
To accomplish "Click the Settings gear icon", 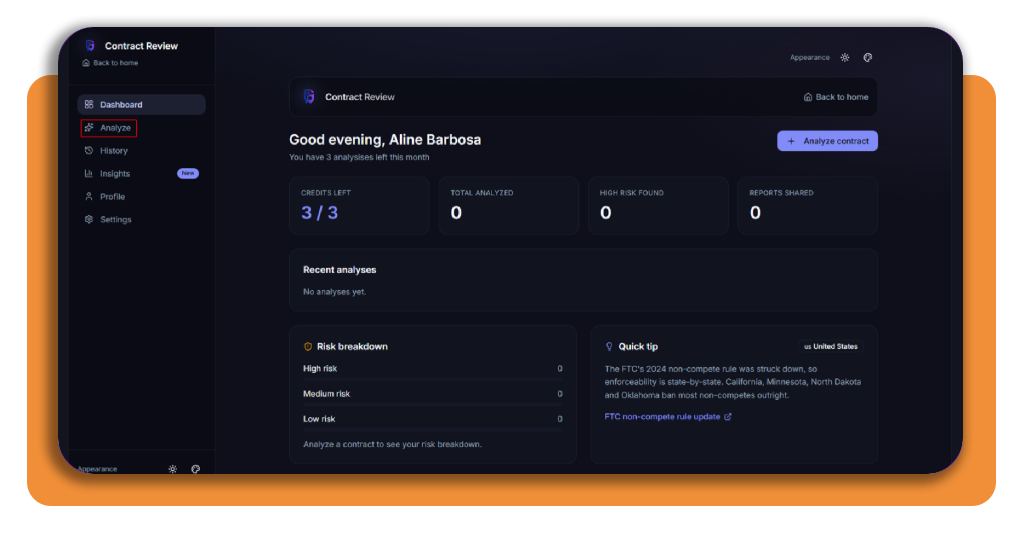I will coord(89,219).
